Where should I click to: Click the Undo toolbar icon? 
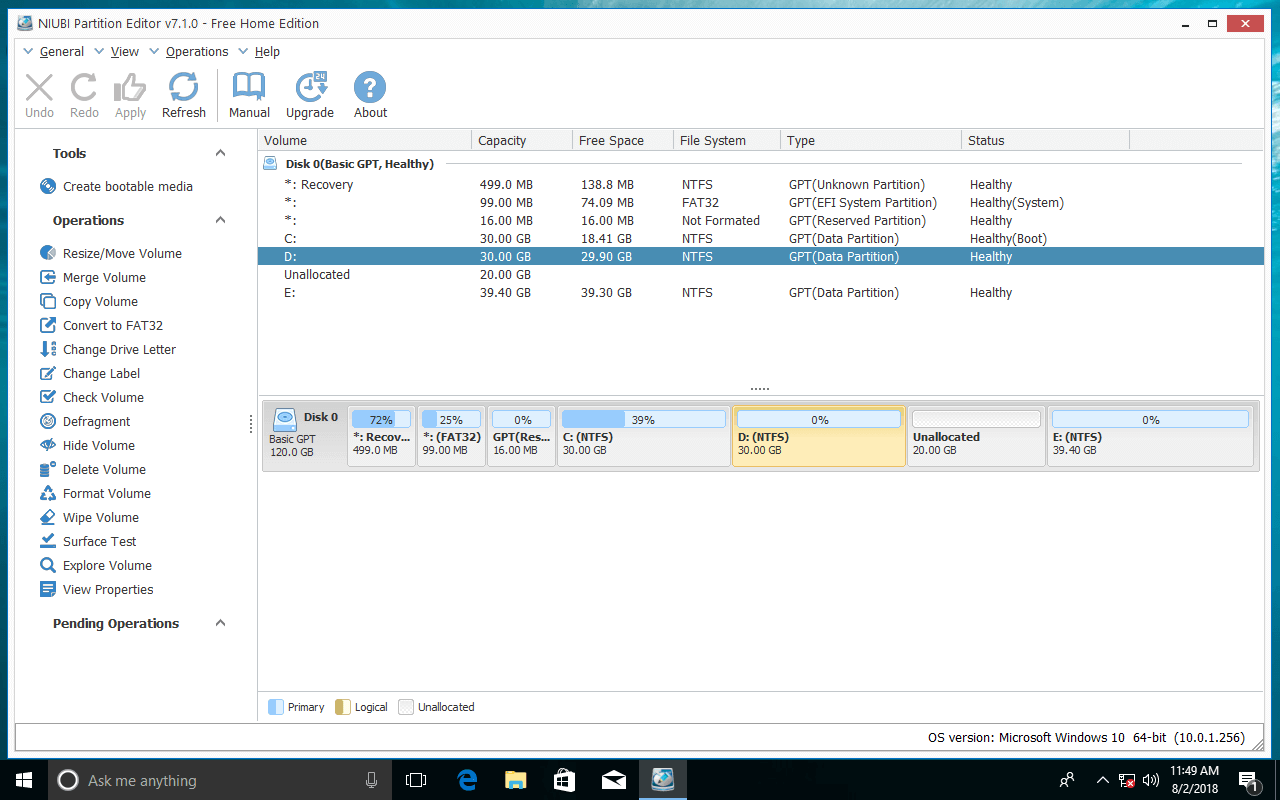click(x=39, y=96)
